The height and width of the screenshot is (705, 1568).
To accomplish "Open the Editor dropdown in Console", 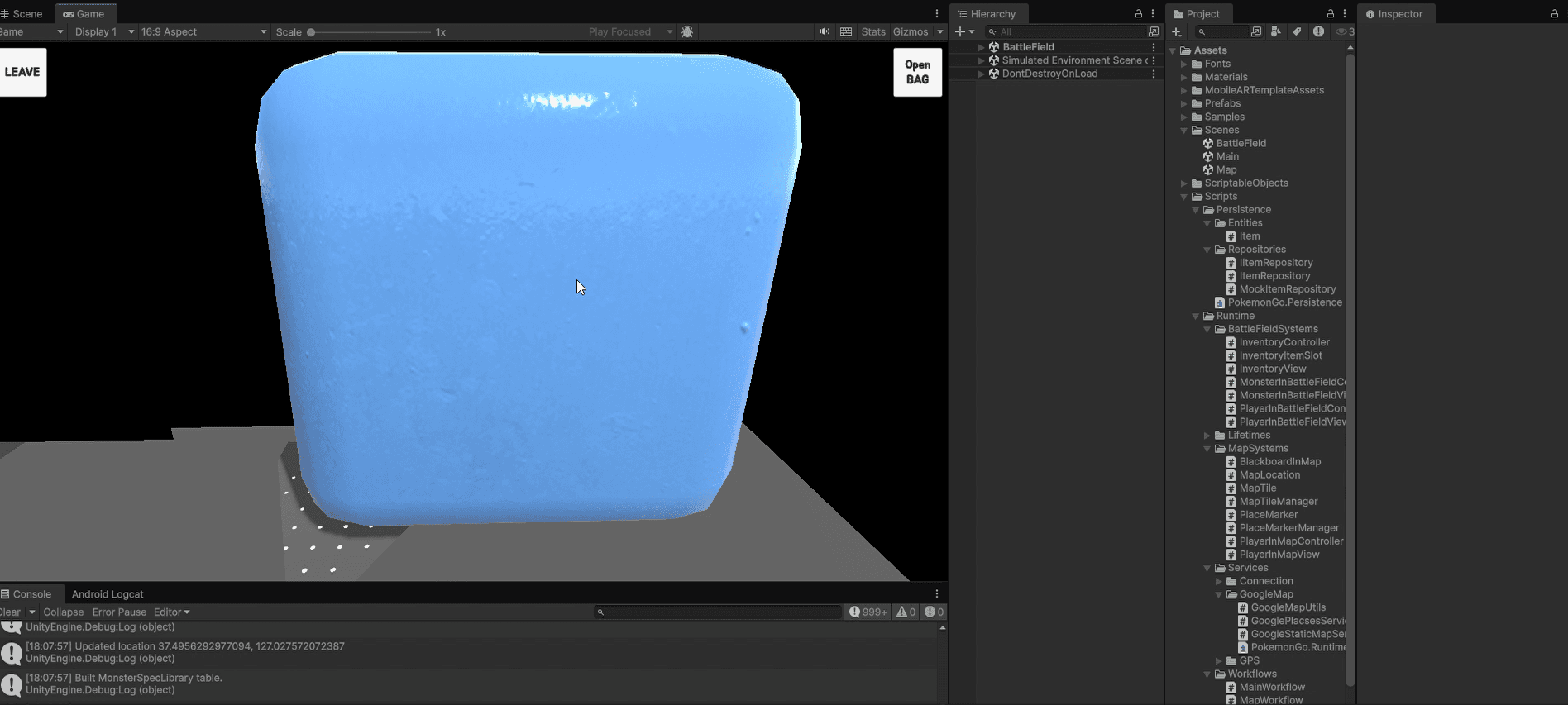I will point(171,612).
